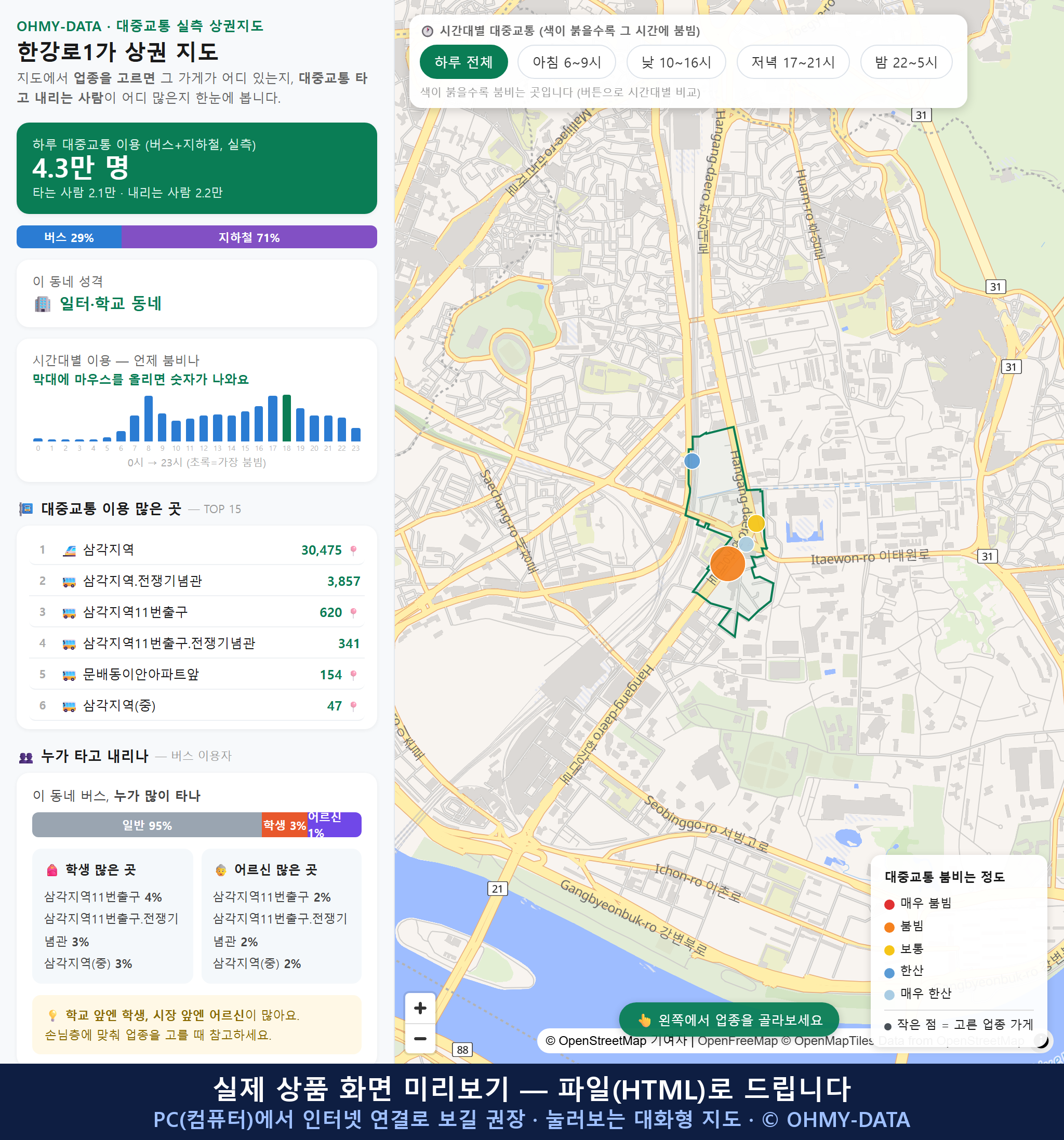Click the 버스 29% bar segment
Image resolution: width=1064 pixels, height=1140 pixels.
[69, 237]
